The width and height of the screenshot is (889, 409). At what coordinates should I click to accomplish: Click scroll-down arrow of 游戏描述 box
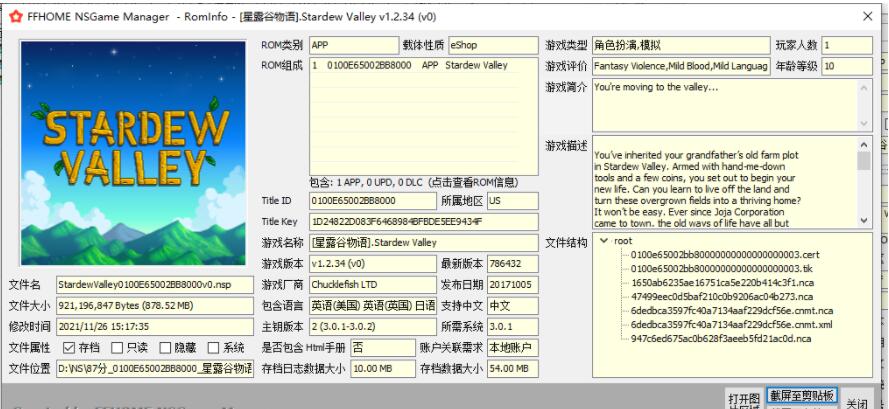[865, 220]
